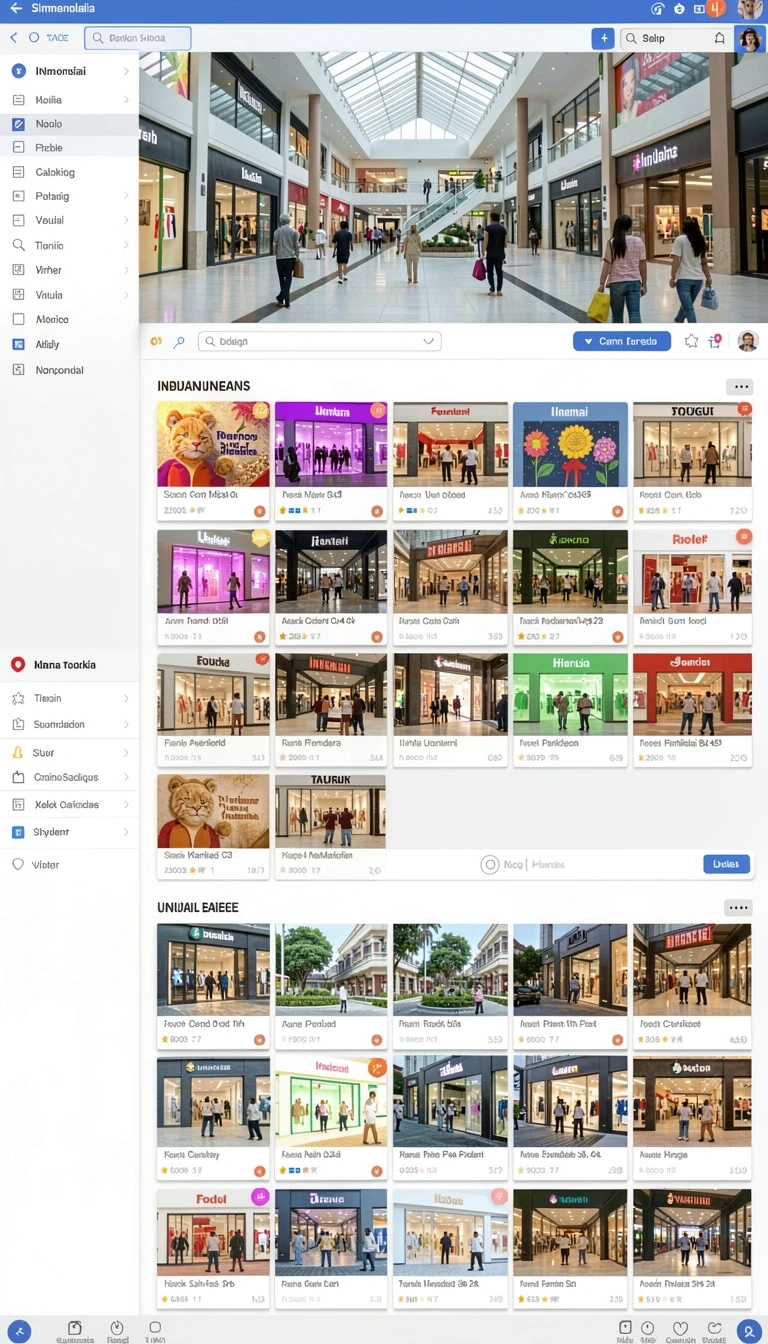Click the user avatar right of the star icon

click(x=747, y=341)
